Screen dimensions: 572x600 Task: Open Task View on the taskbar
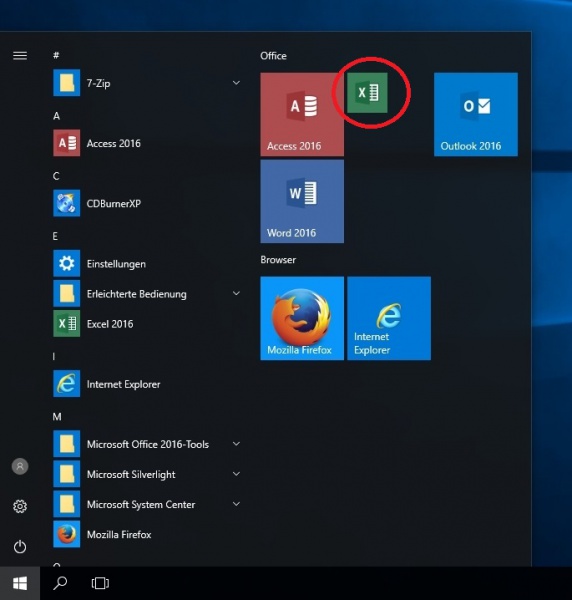pyautogui.click(x=100, y=583)
